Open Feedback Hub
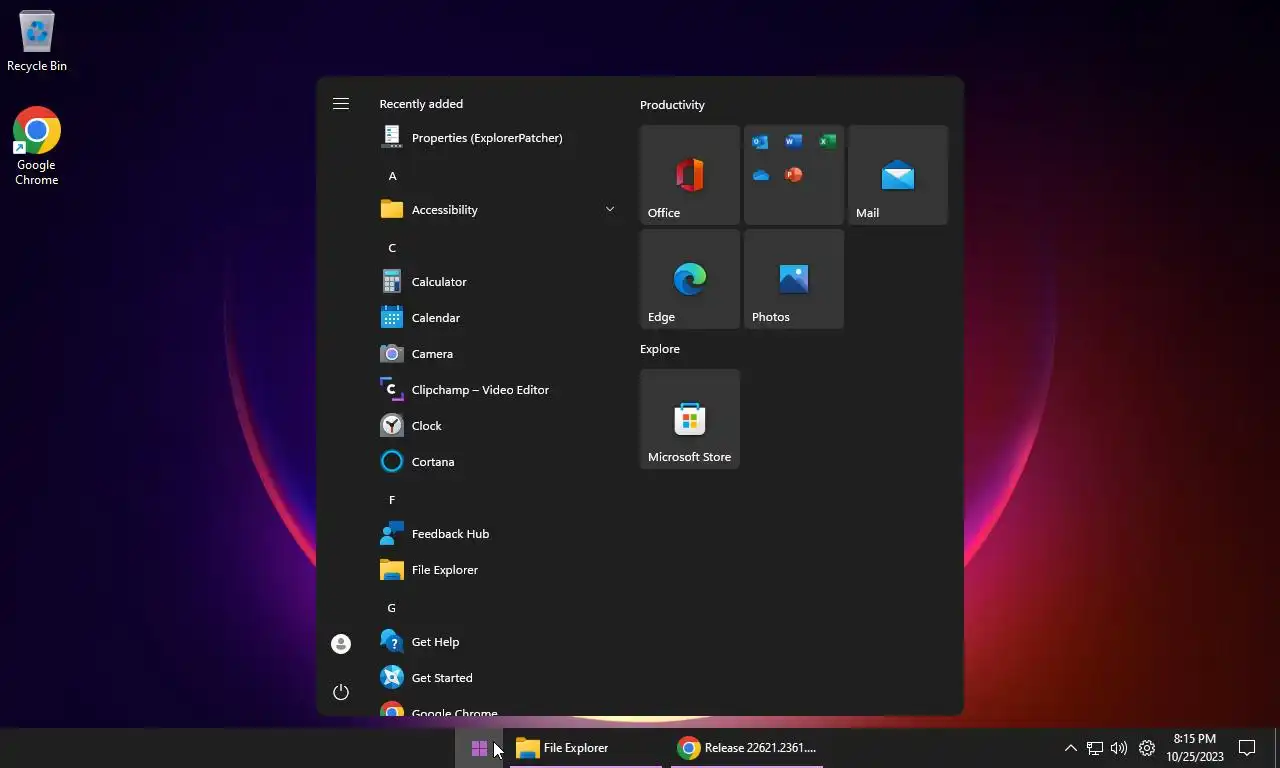Screen dimensions: 1280x768 [x=498, y=534]
